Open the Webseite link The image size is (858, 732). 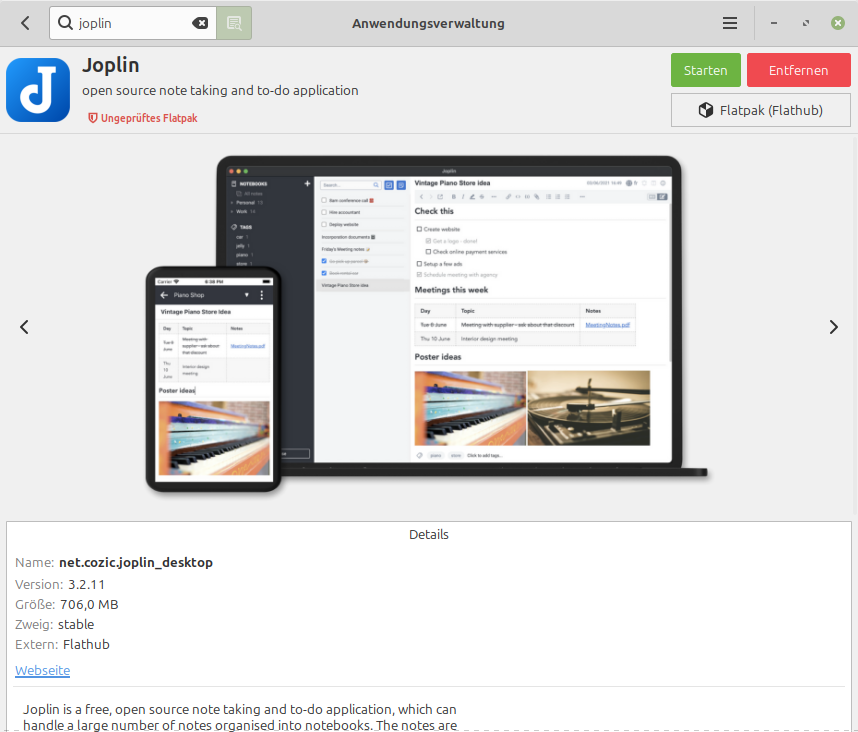[43, 670]
